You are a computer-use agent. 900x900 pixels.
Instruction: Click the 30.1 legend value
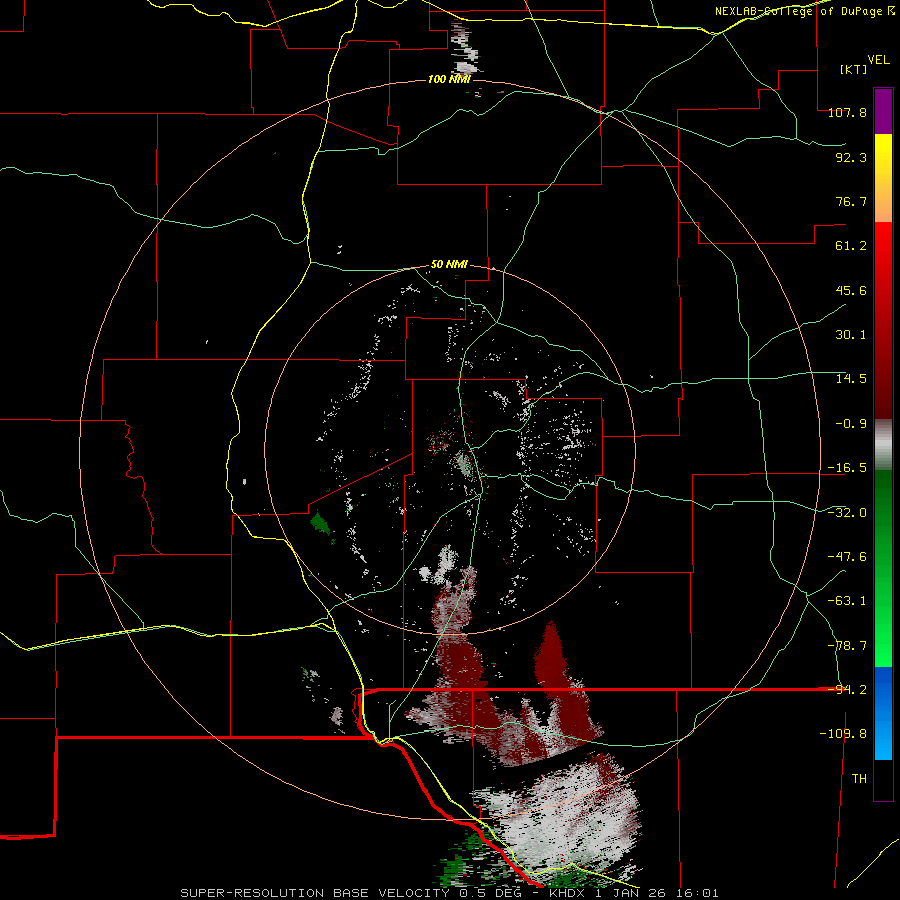coord(851,335)
